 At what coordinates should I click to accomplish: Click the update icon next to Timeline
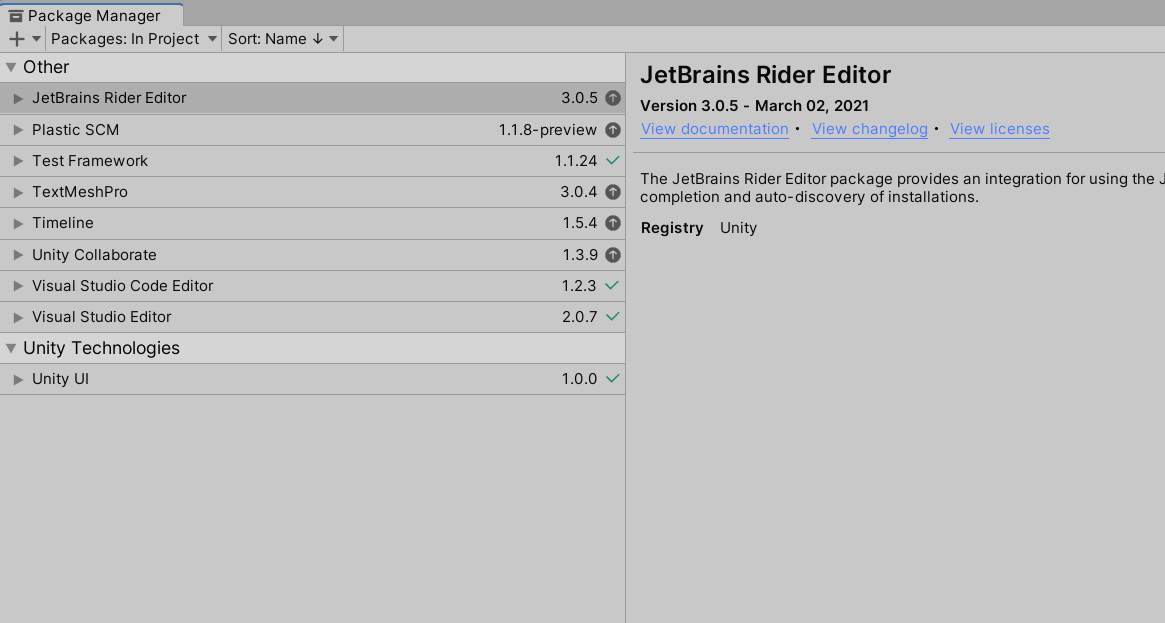613,223
